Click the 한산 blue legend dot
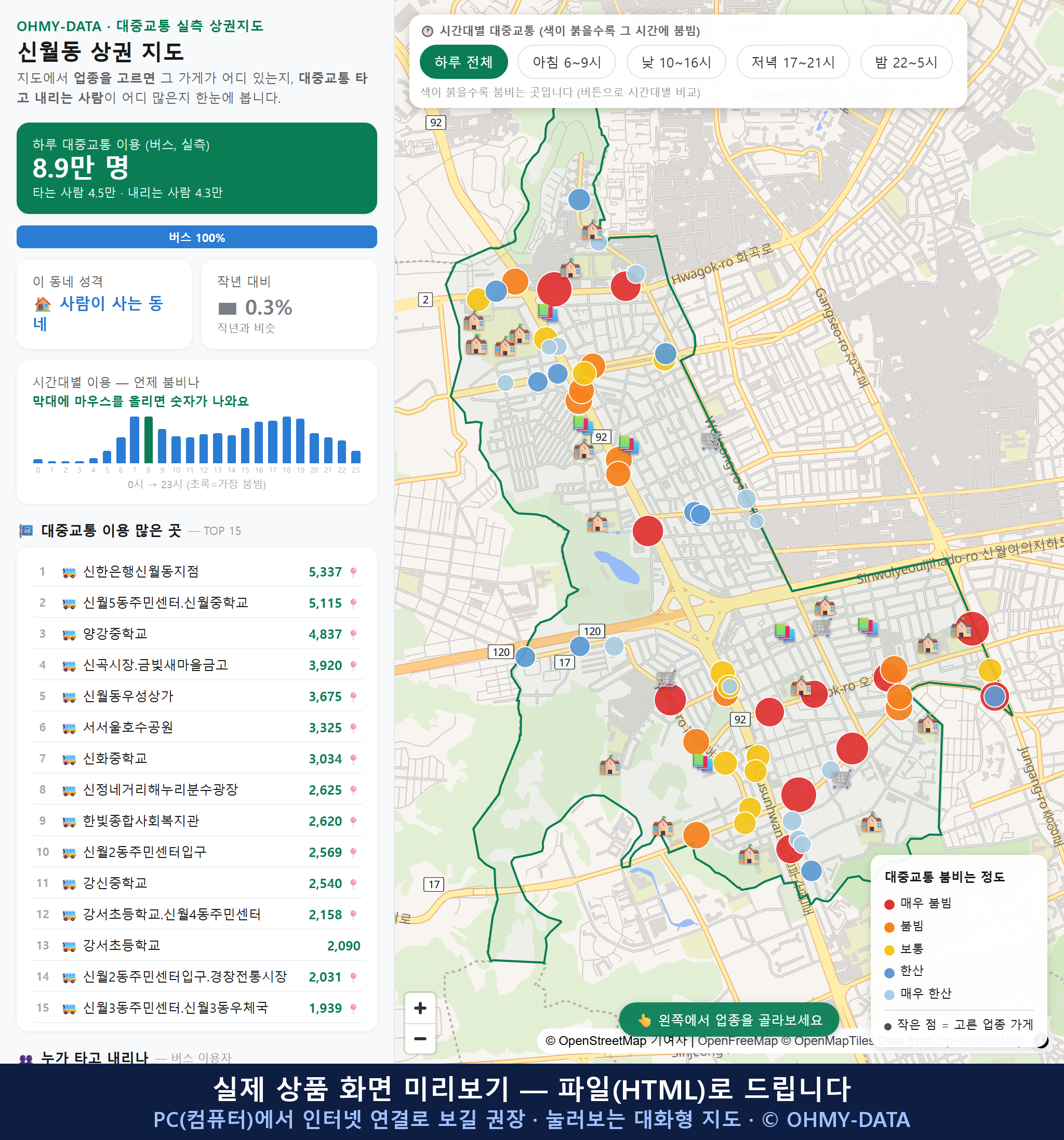1064x1140 pixels. point(889,973)
